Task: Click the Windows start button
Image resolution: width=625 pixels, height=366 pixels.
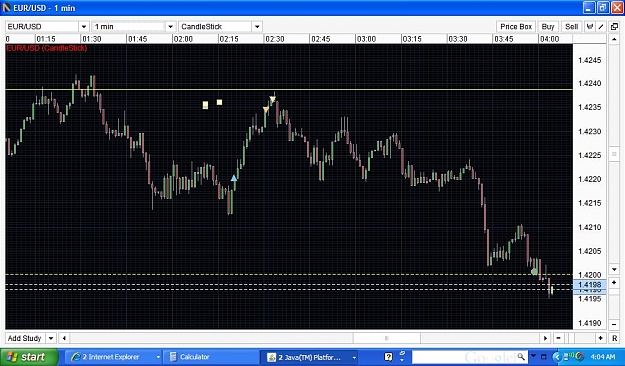Action: coord(29,357)
